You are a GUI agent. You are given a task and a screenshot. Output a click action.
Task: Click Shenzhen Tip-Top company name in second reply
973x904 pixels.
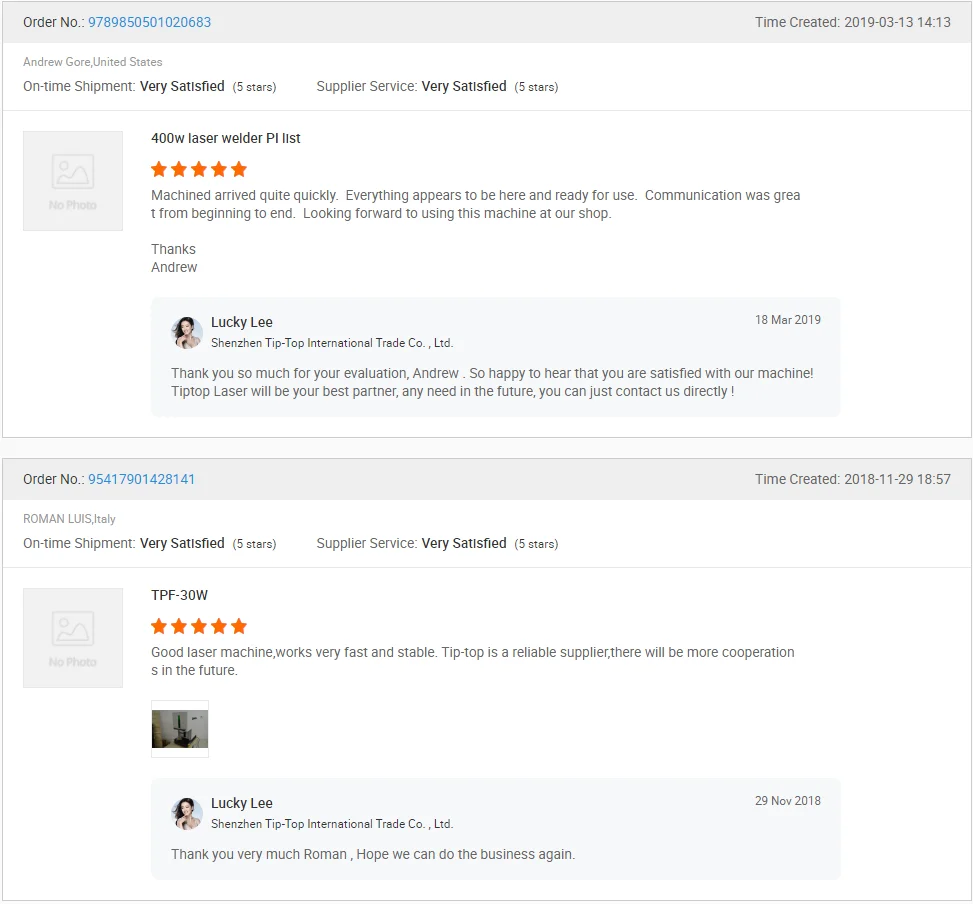point(332,824)
